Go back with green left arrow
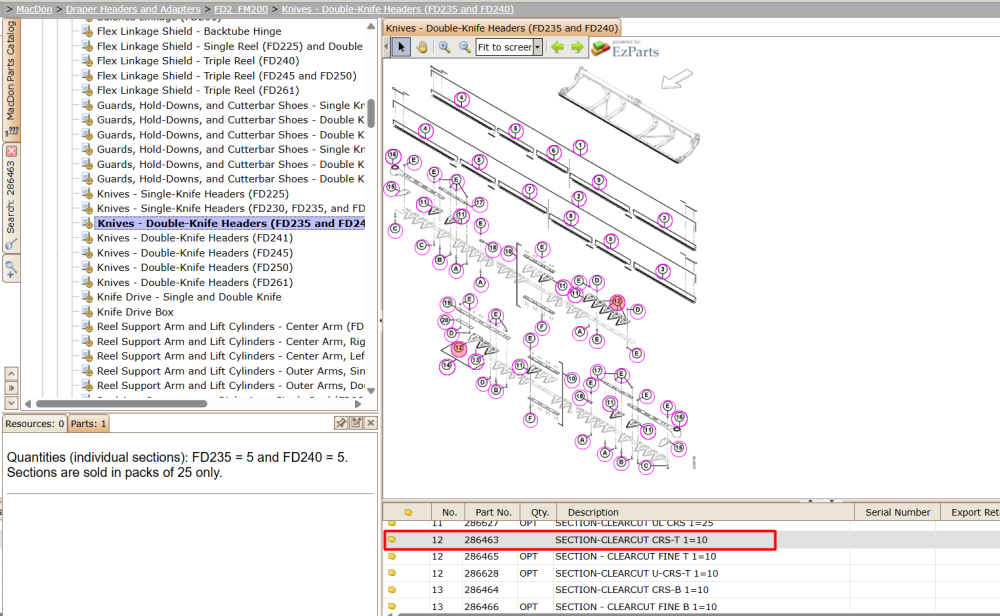Screen dimensions: 1000x616 click(x=557, y=47)
